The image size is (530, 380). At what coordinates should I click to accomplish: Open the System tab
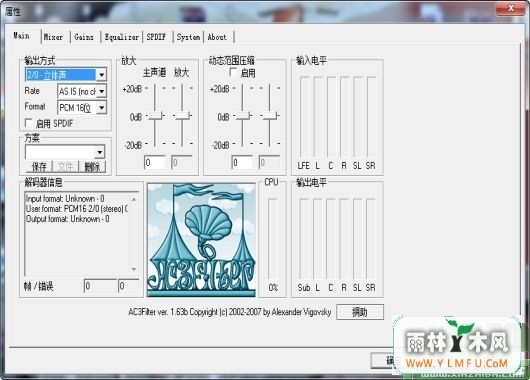tap(188, 37)
